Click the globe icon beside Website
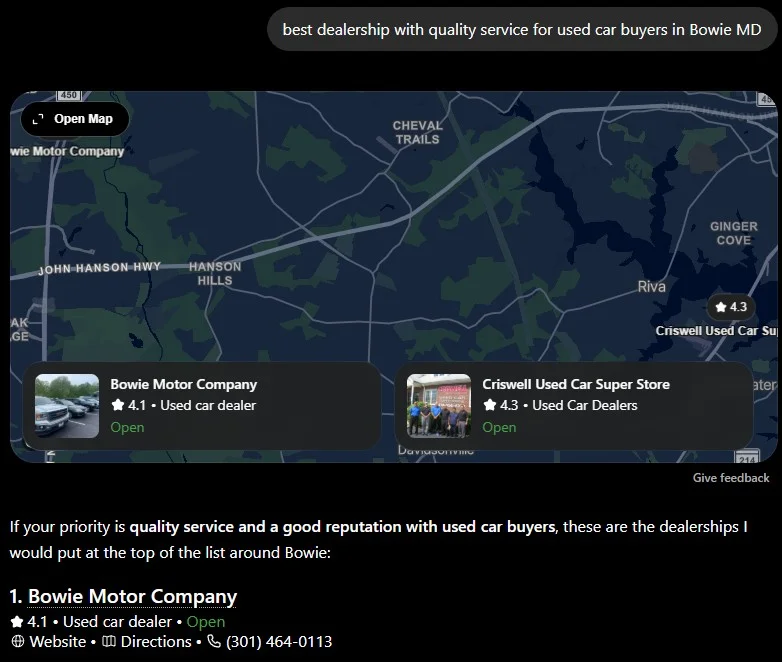 coord(17,642)
